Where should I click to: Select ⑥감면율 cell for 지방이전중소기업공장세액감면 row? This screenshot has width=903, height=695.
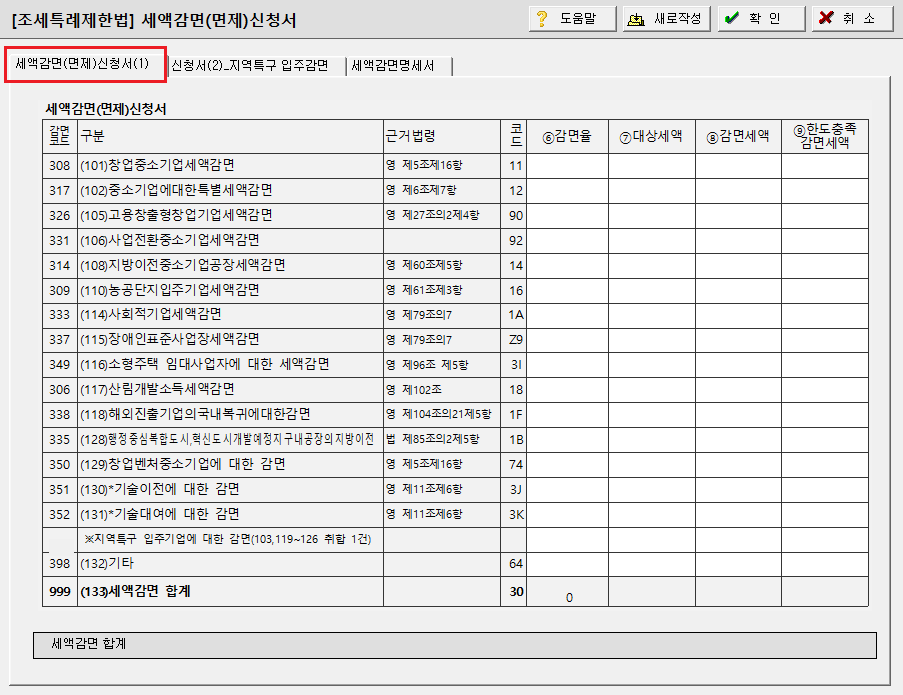click(x=567, y=266)
